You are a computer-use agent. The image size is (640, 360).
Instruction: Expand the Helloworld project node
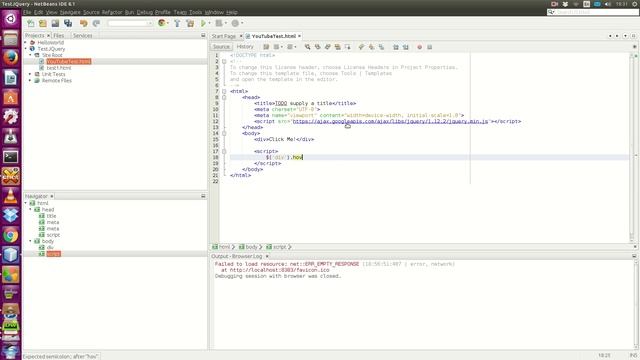pos(25,42)
